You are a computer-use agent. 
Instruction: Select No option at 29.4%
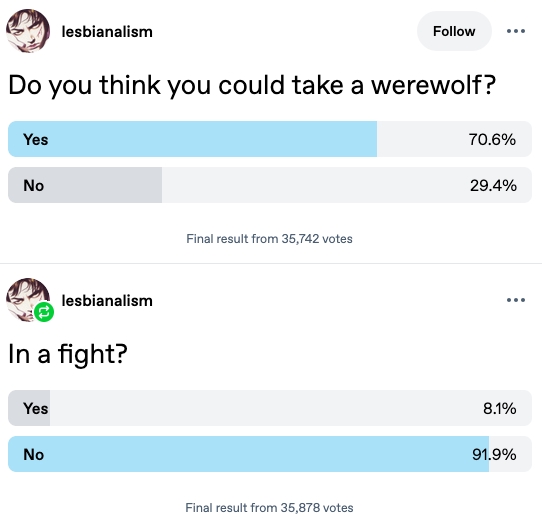[x=270, y=185]
